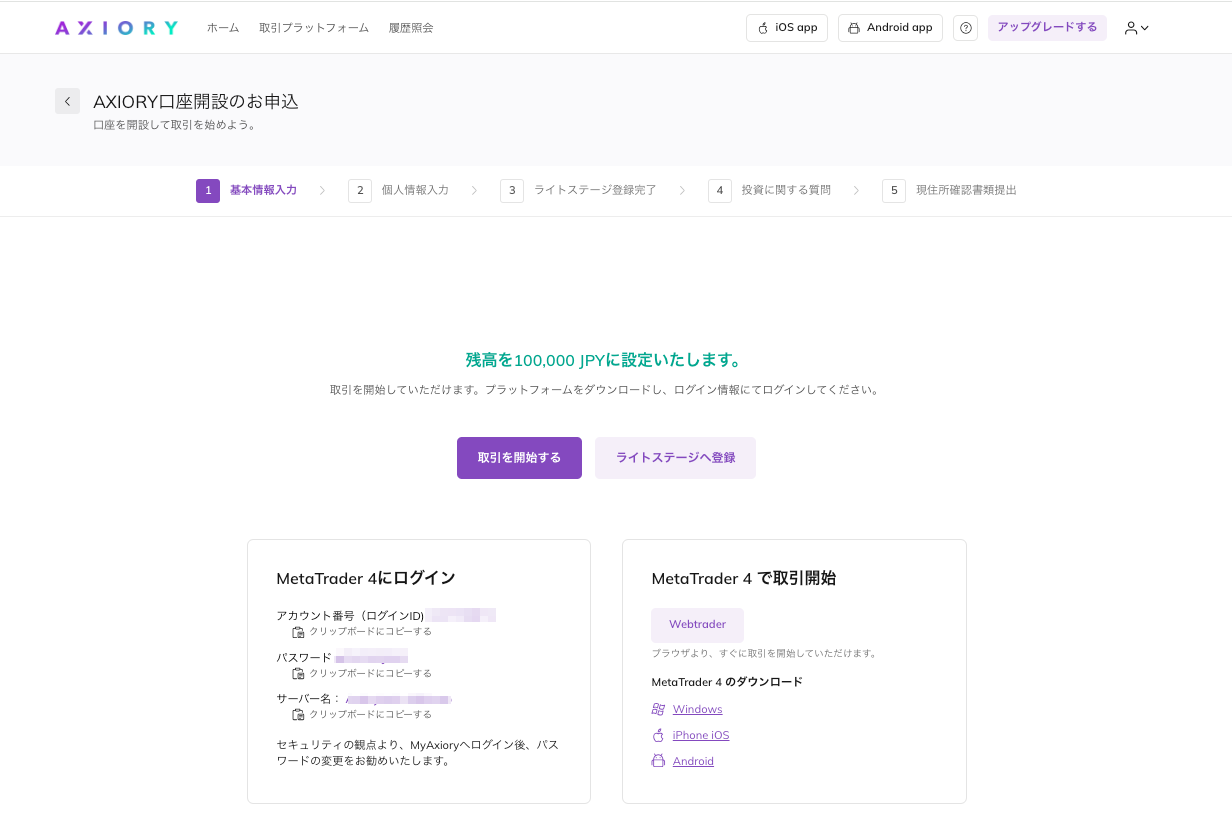
Task: Click the blurred server name value
Action: (x=399, y=699)
